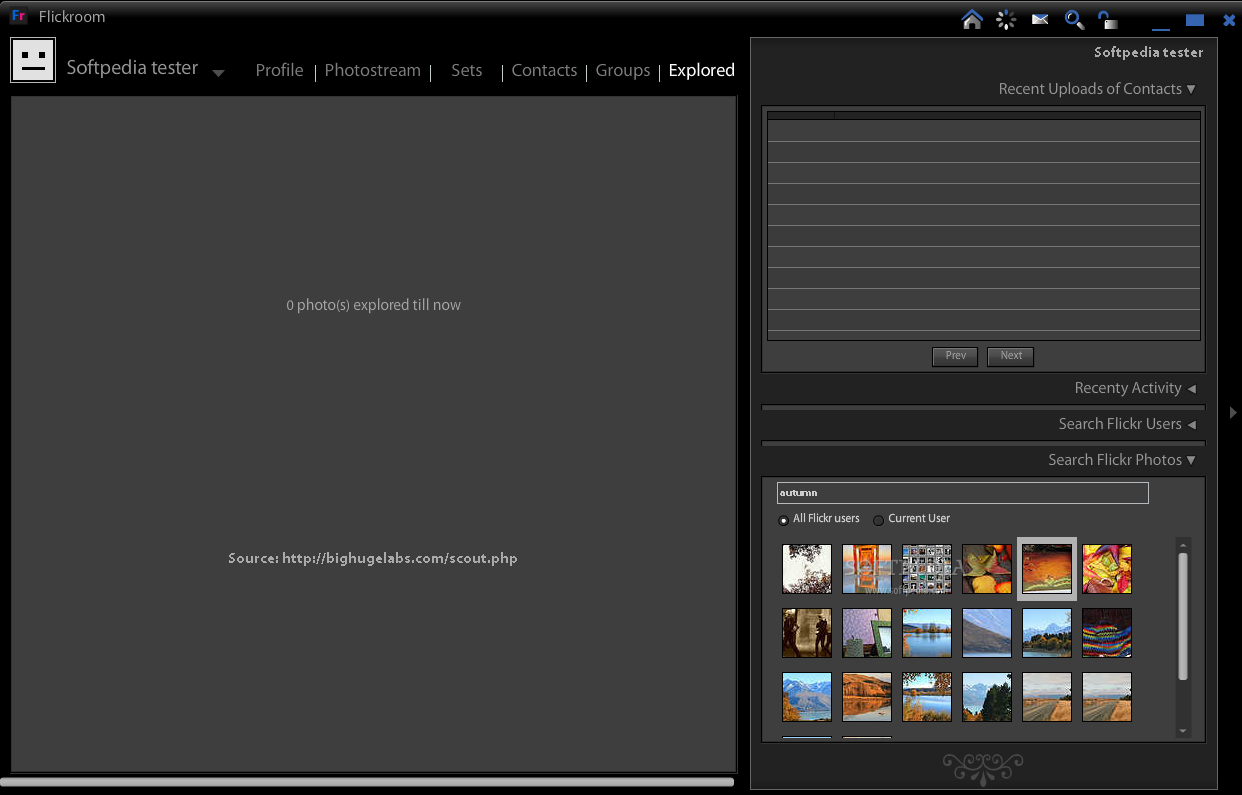Focus the autumn search input field
The height and width of the screenshot is (795, 1242).
[963, 493]
